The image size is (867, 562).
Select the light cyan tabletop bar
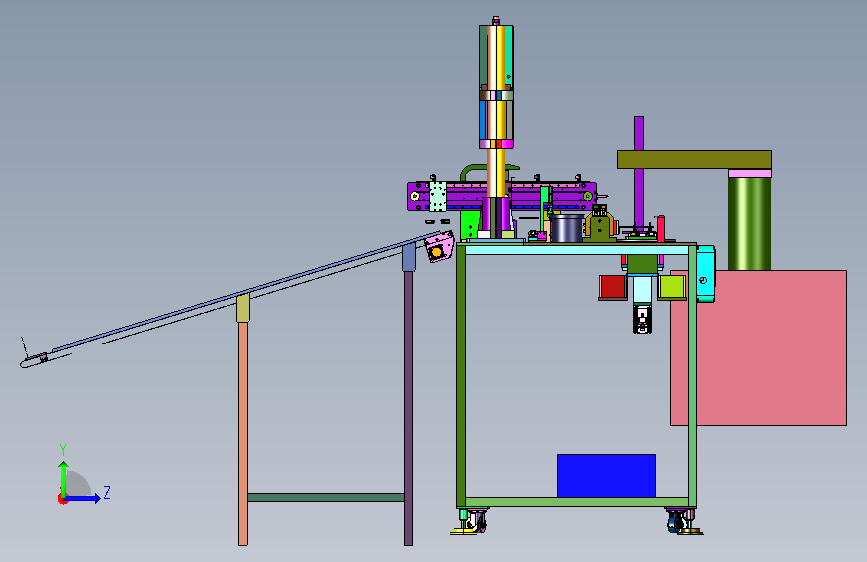[x=577, y=250]
